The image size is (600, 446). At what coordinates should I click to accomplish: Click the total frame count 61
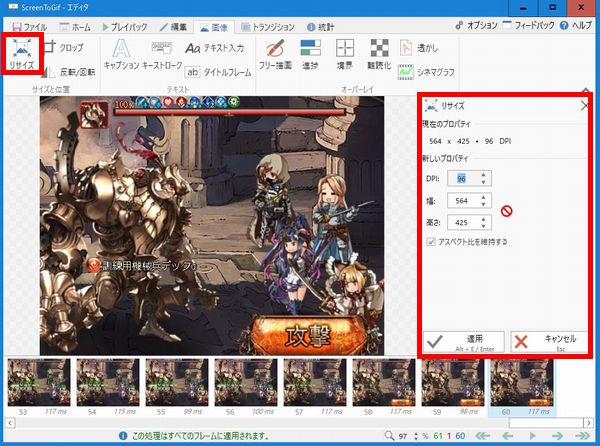438,436
